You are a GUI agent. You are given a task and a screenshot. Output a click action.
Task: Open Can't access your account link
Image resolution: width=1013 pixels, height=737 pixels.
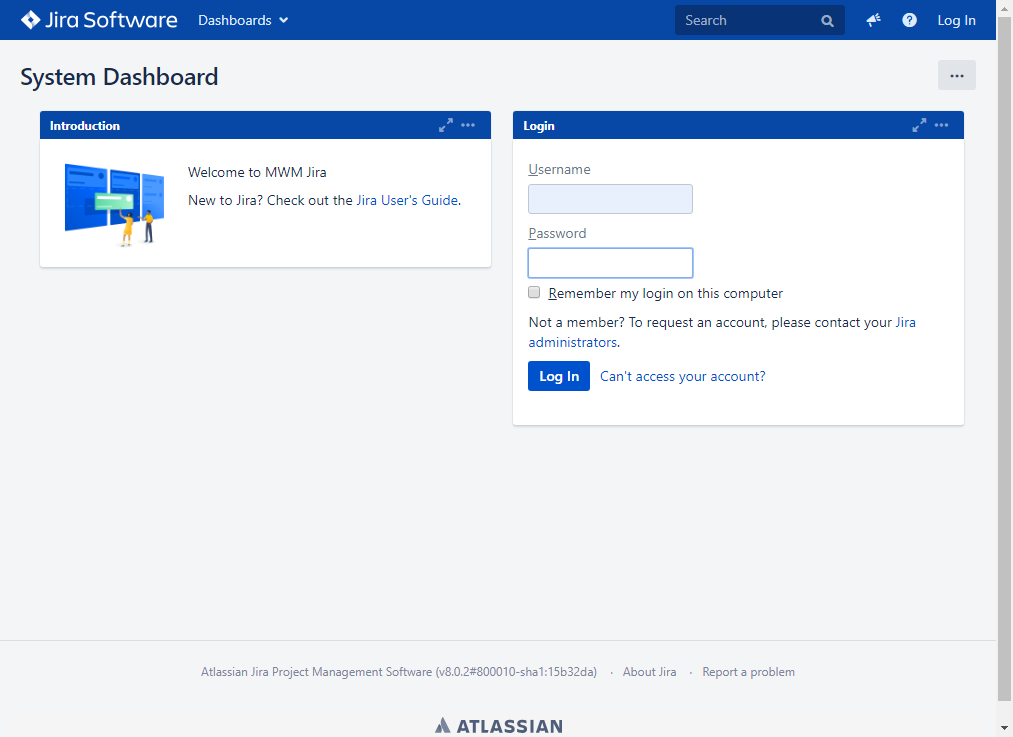pos(683,377)
